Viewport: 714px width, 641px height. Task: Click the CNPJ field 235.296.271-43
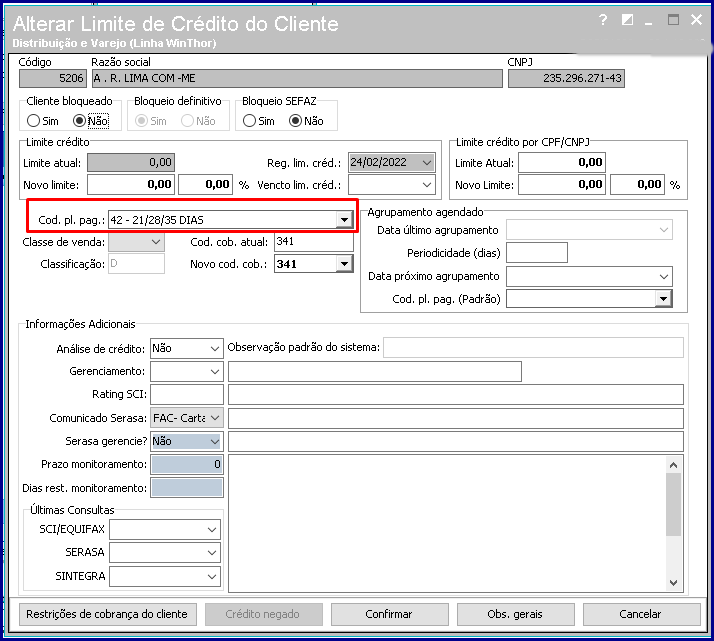(x=566, y=78)
